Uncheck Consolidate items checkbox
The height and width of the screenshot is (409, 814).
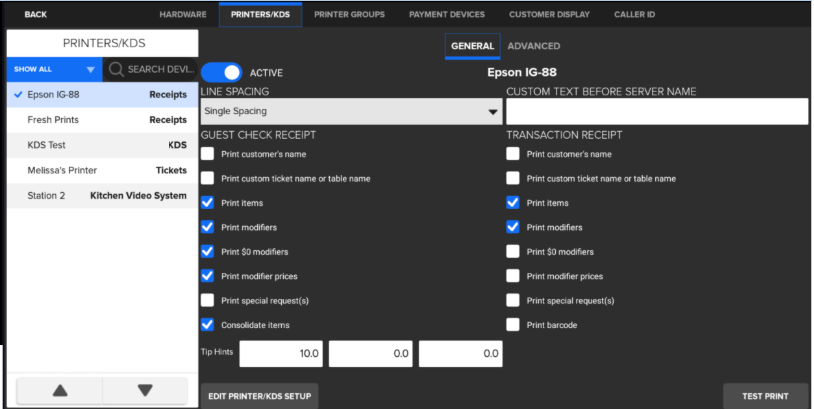tap(207, 324)
